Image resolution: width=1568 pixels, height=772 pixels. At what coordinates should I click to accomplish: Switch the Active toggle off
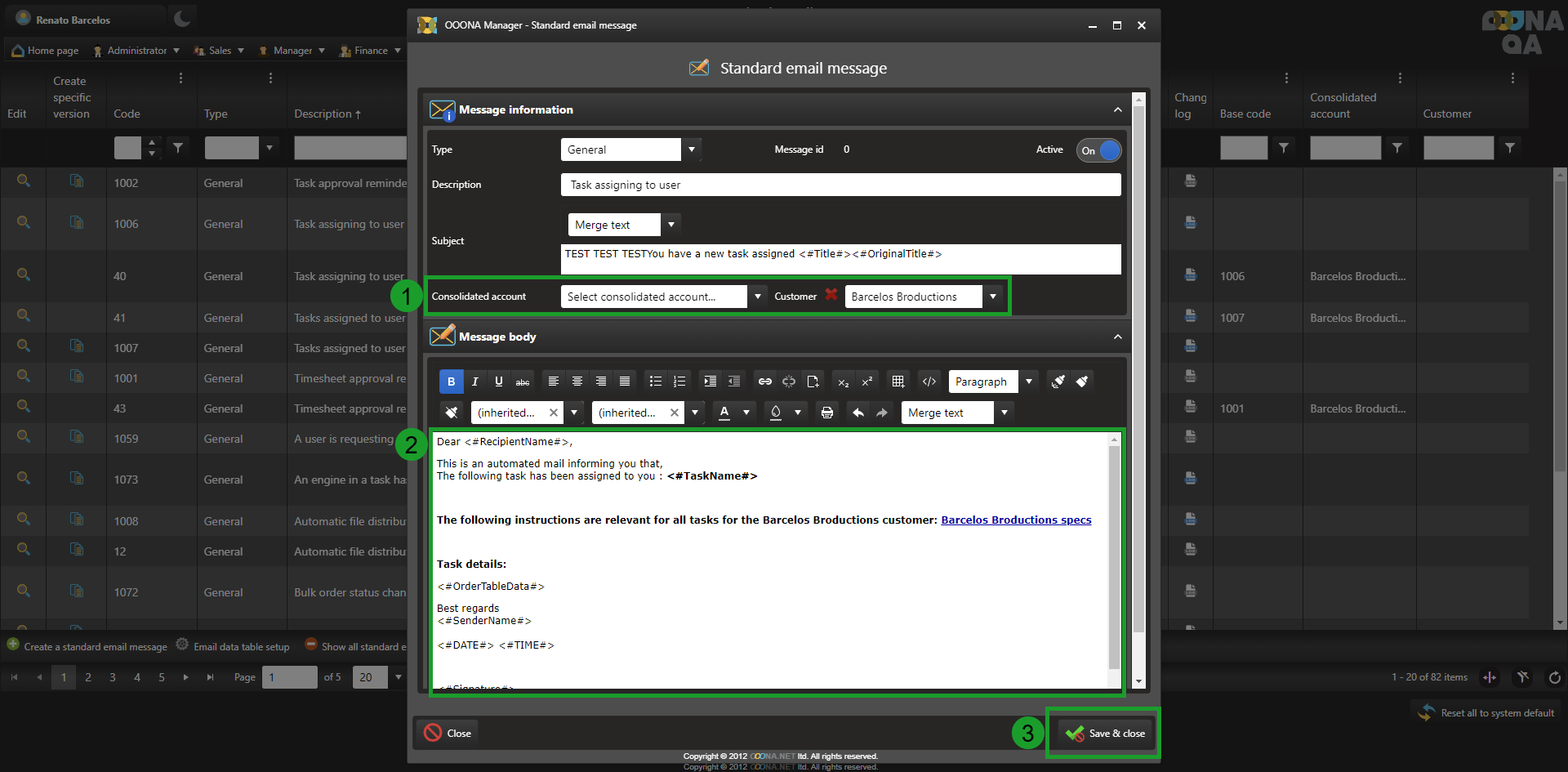click(1098, 150)
